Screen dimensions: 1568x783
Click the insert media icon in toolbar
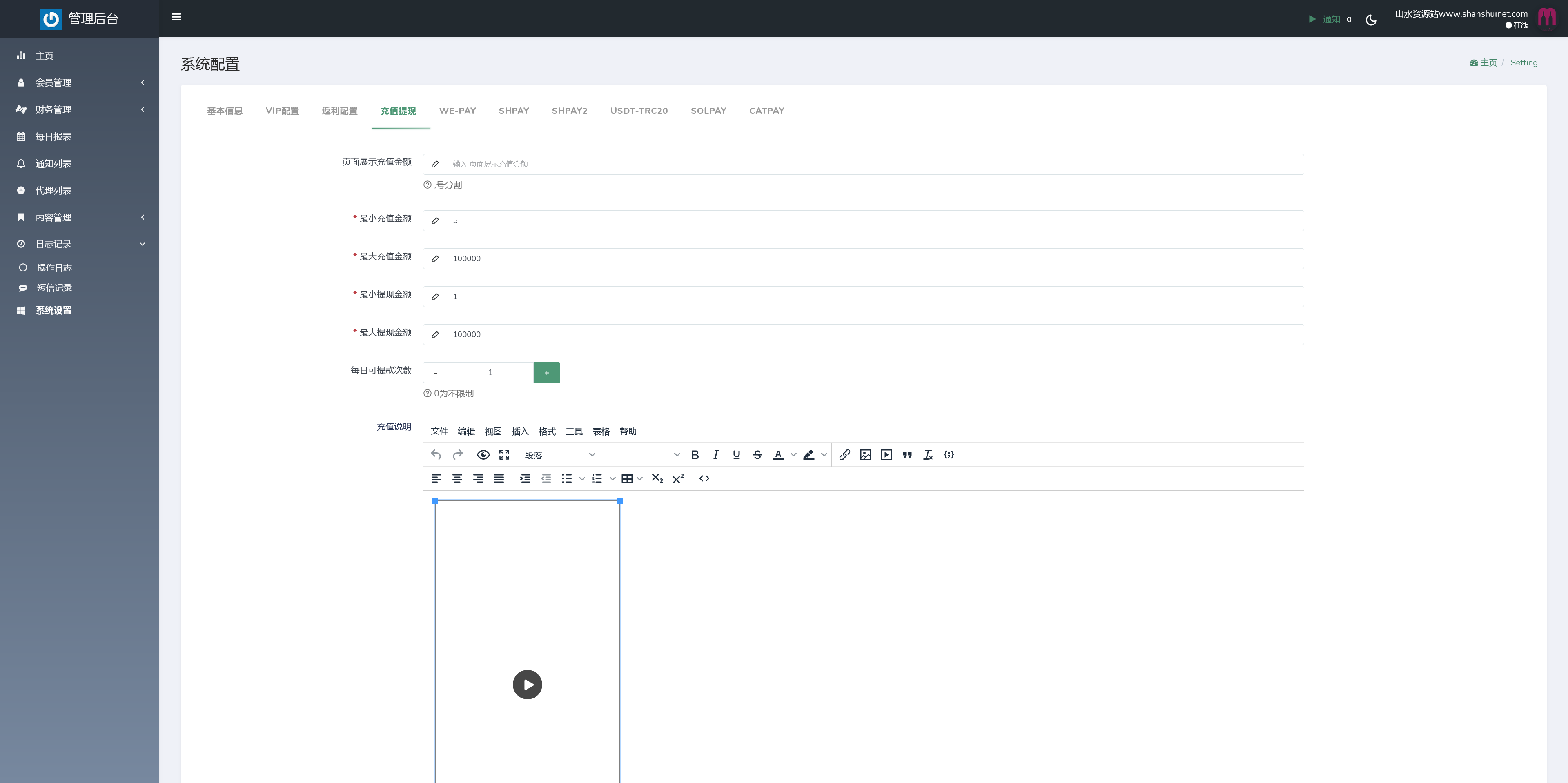[x=886, y=454]
